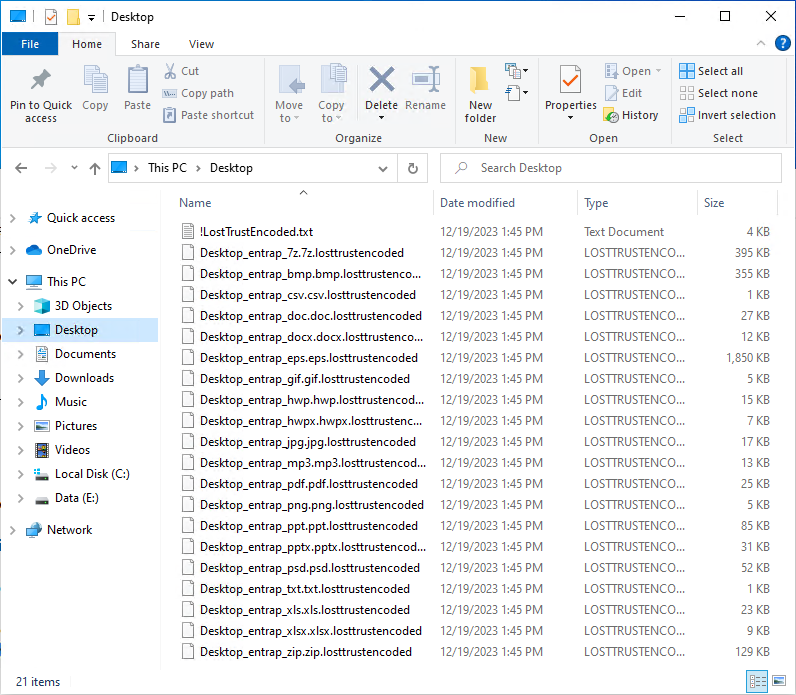Click the Cut scissors icon
This screenshot has height=695, width=796.
170,71
